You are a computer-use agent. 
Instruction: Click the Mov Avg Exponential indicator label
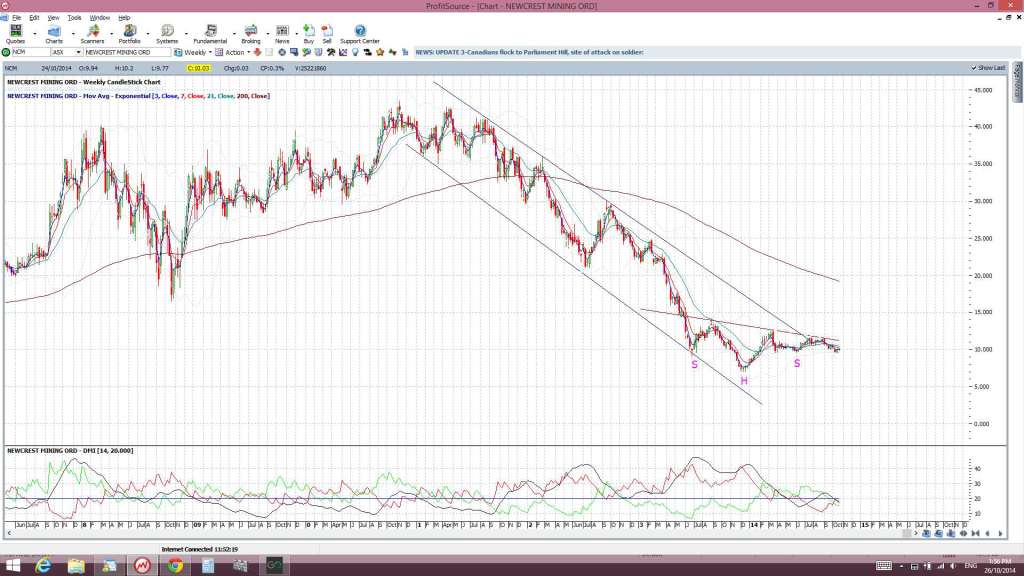tap(138, 96)
